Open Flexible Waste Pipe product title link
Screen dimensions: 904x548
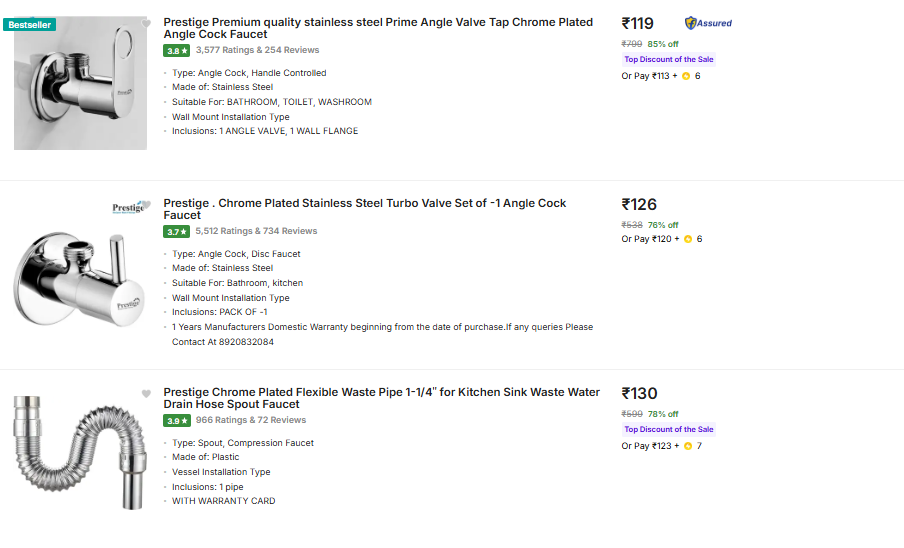[x=381, y=398]
